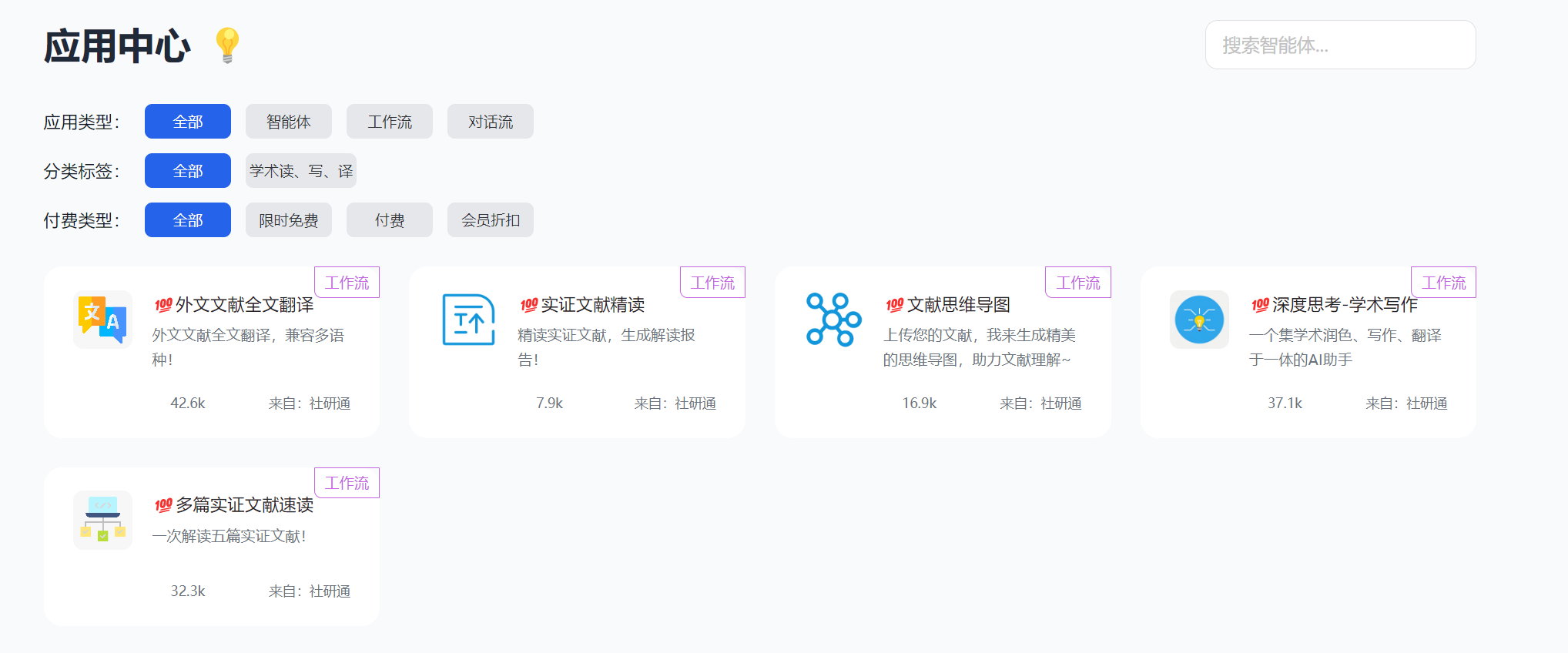
Task: Click the 应用中心 page heading
Action: (117, 46)
